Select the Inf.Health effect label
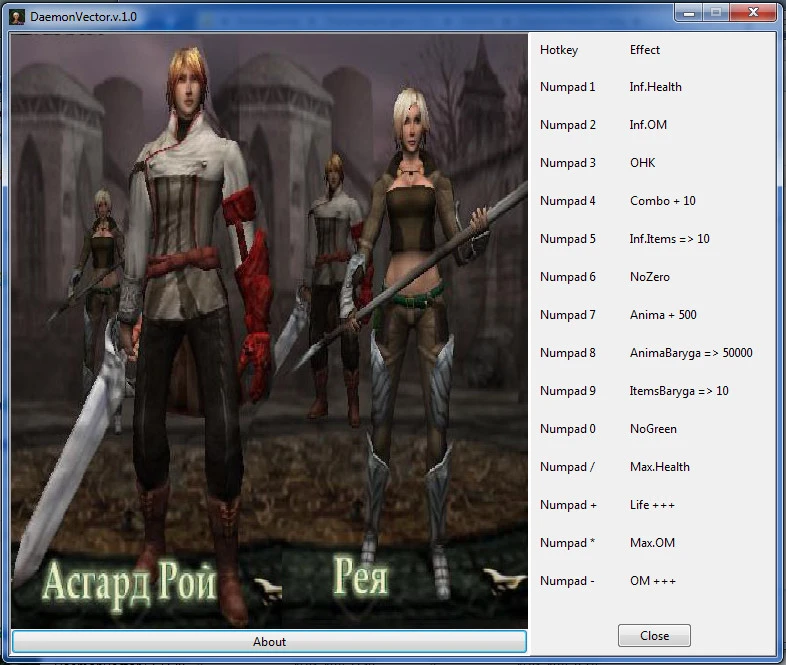This screenshot has height=665, width=786. pyautogui.click(x=655, y=87)
